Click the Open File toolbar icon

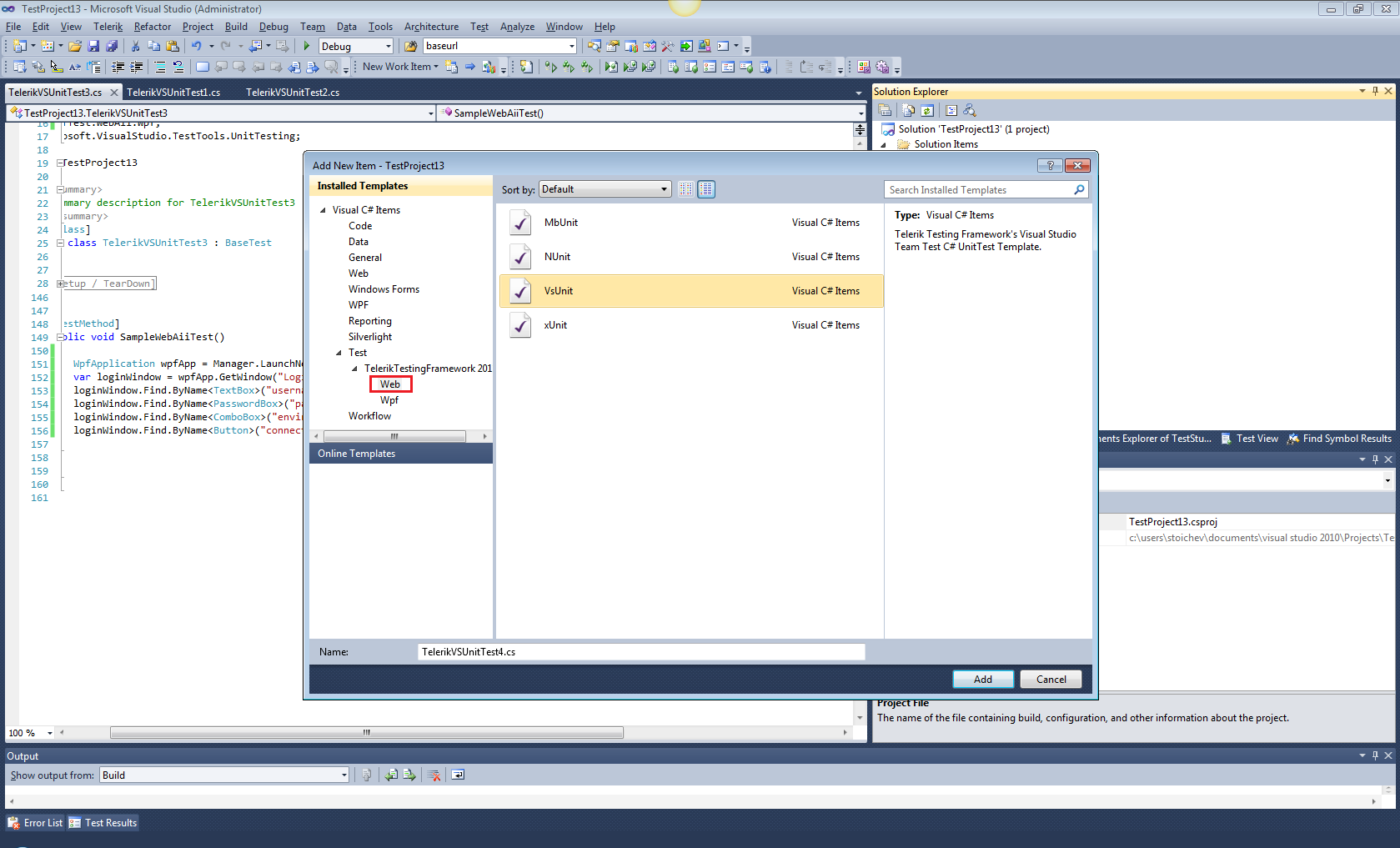click(x=75, y=46)
